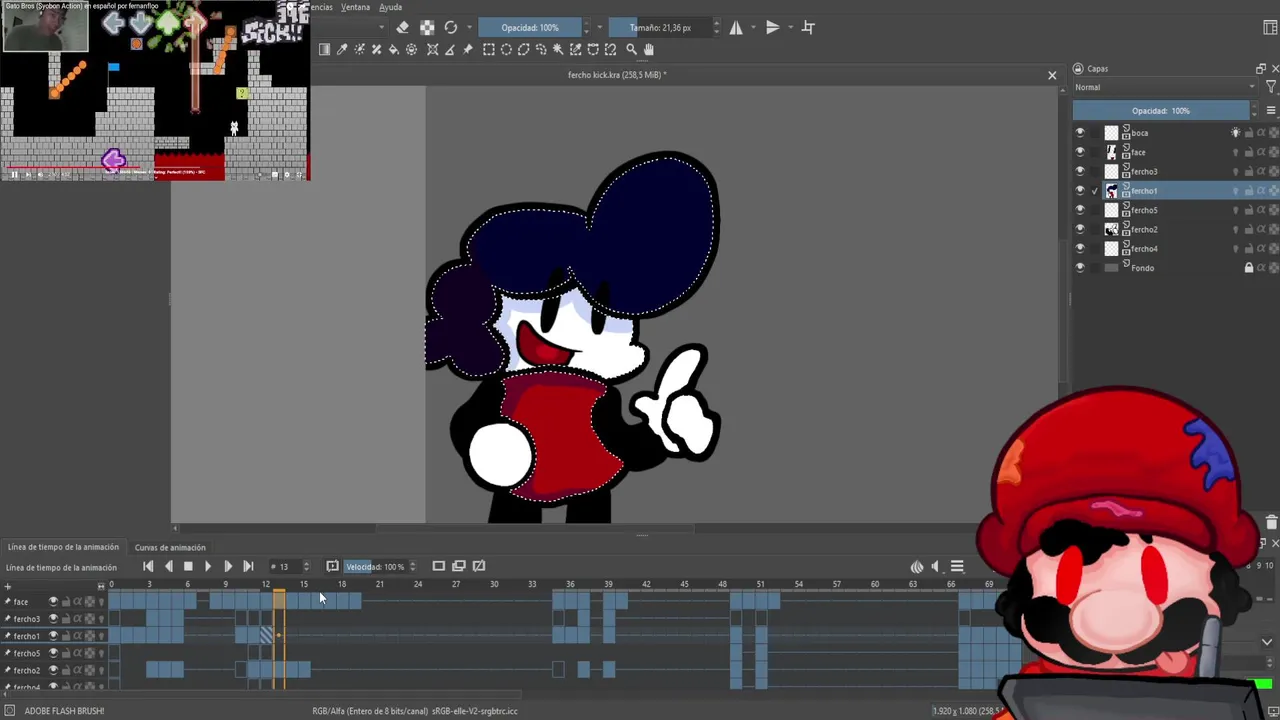This screenshot has height=720, width=1280.
Task: Stop the animation playback
Action: pyautogui.click(x=188, y=566)
